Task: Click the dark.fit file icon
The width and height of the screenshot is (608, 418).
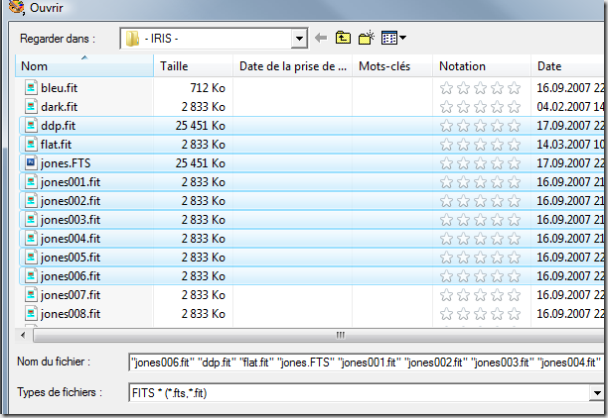Action: coord(30,106)
